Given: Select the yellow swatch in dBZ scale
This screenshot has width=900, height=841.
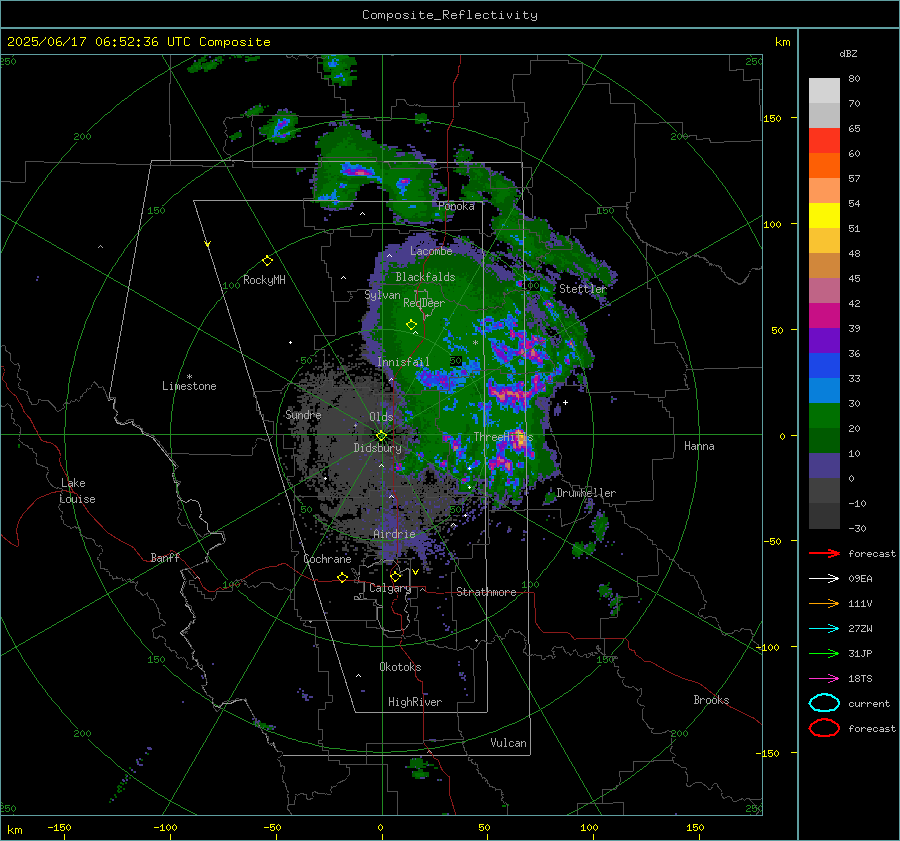Looking at the screenshot, I should (x=824, y=216).
